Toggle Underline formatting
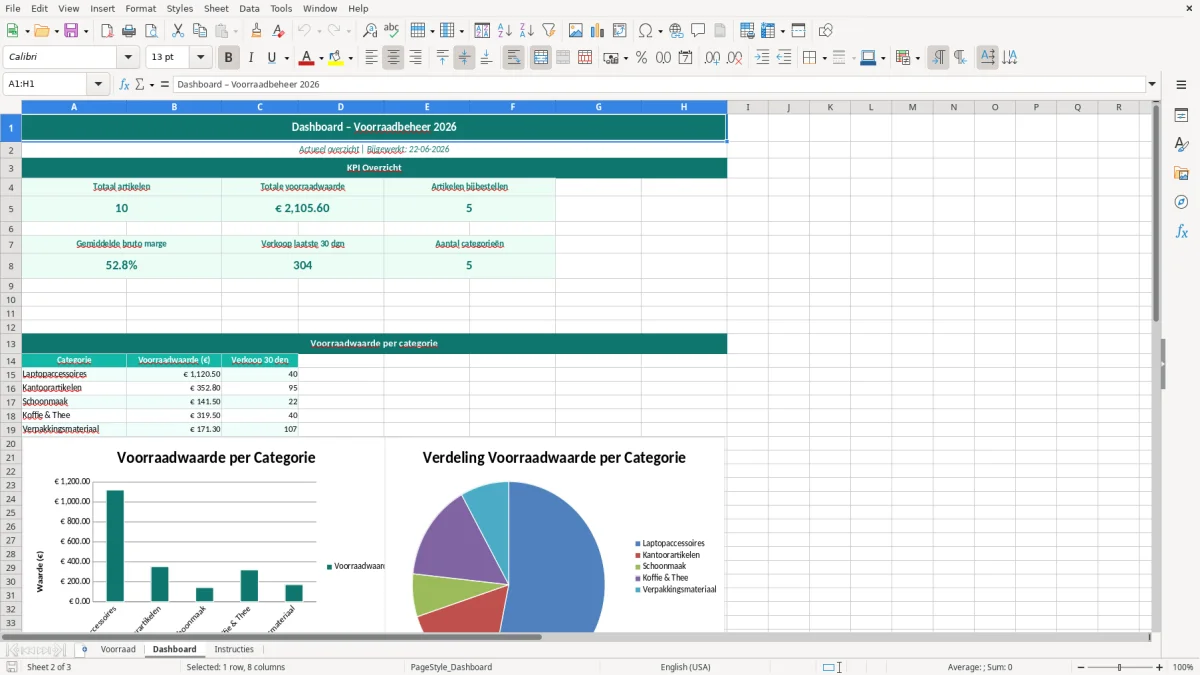 click(x=271, y=58)
